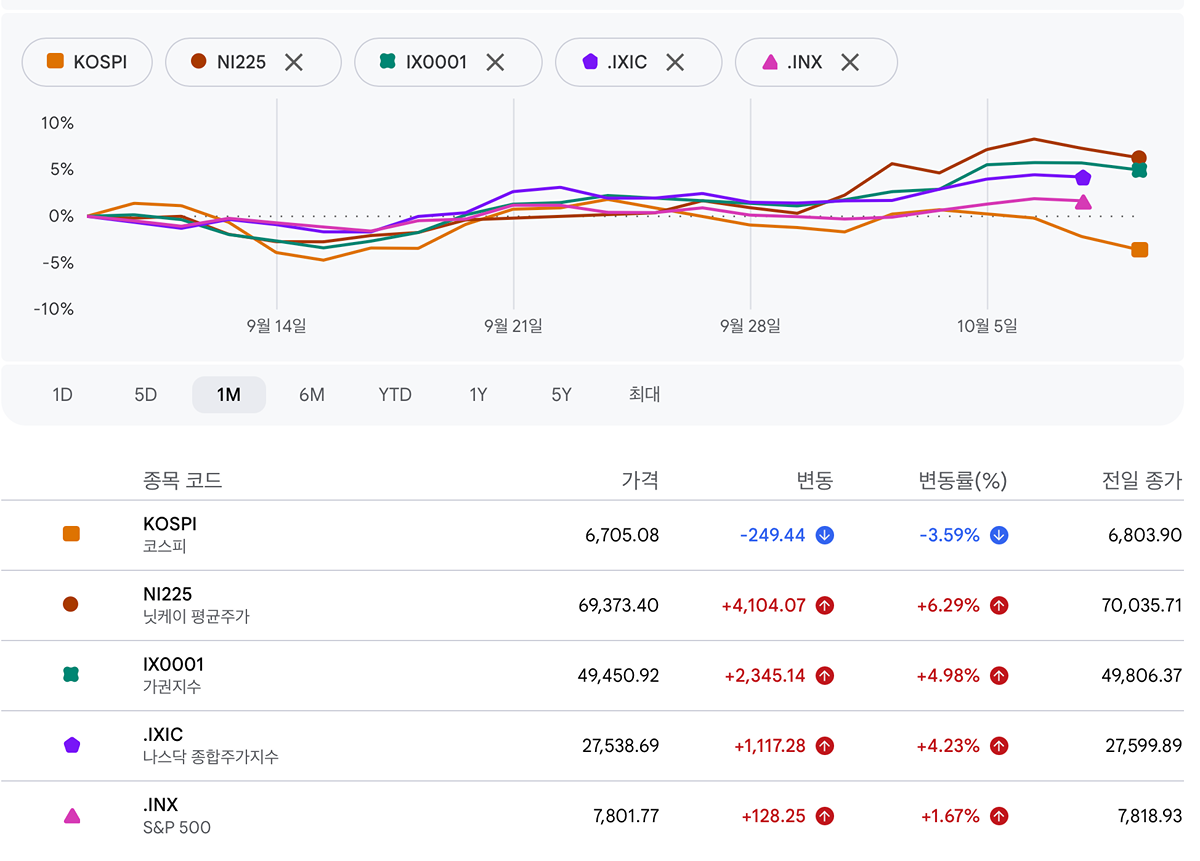Remove IX0001 from the comparison chart

click(x=495, y=62)
